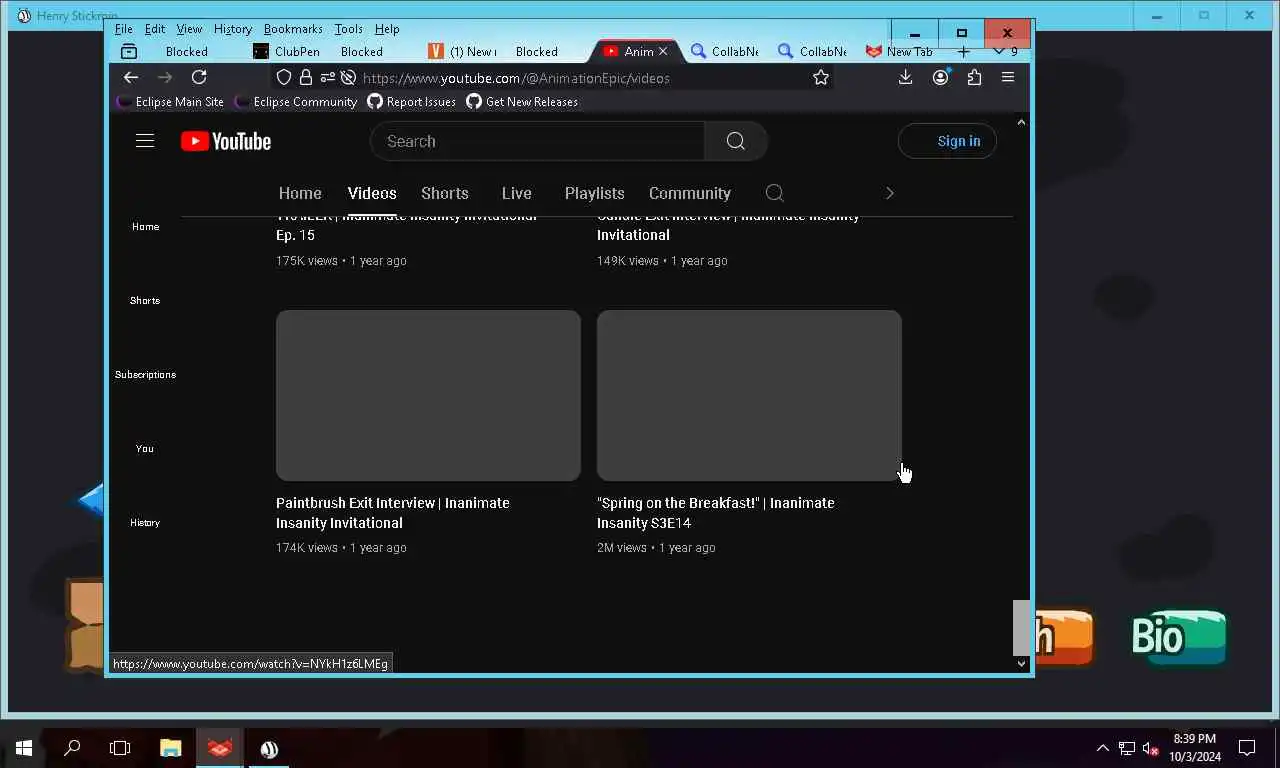Open the YouTube guide hamburger menu

[145, 141]
